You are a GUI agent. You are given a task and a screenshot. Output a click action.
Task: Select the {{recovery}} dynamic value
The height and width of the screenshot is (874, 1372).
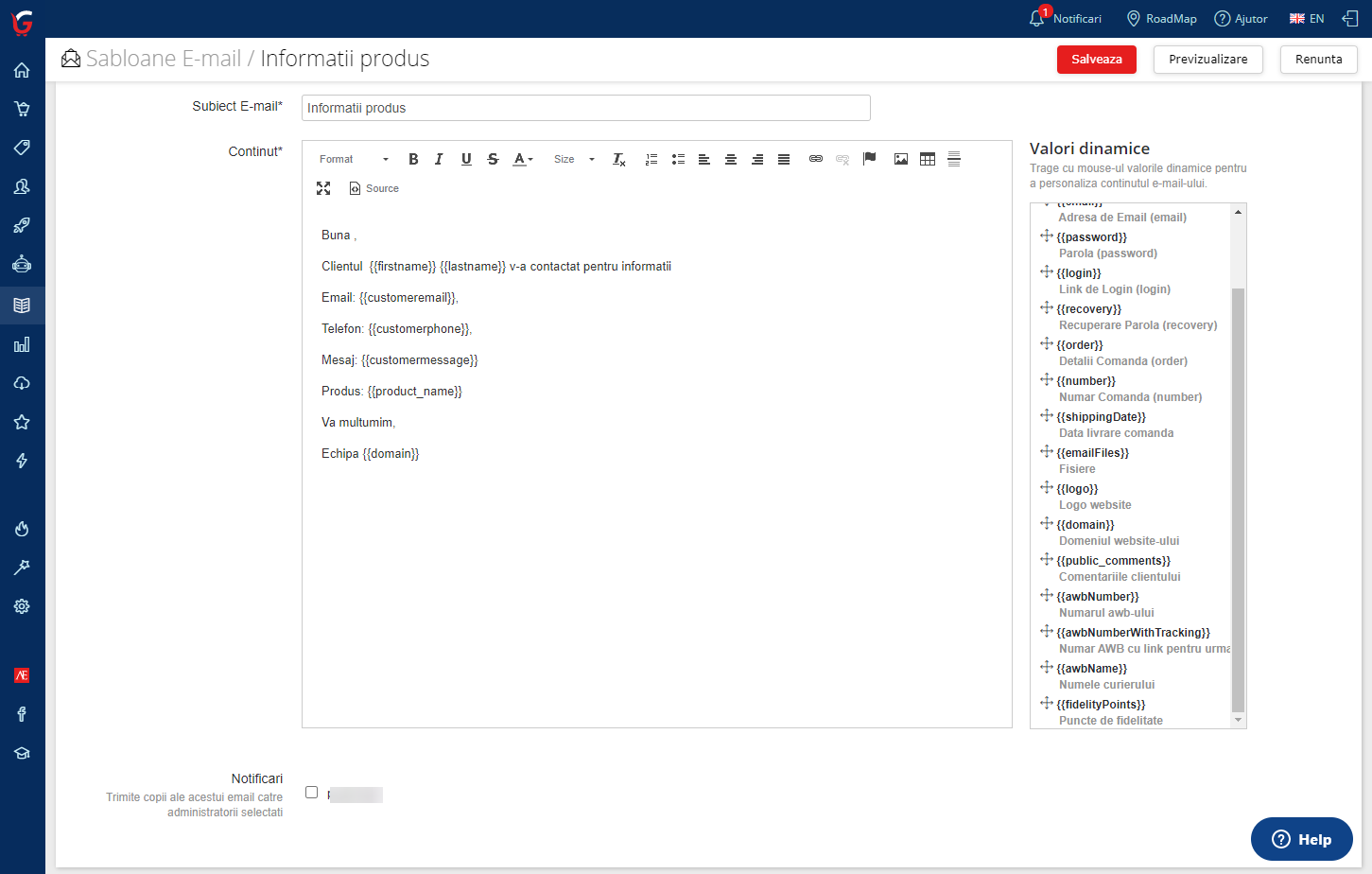point(1088,309)
